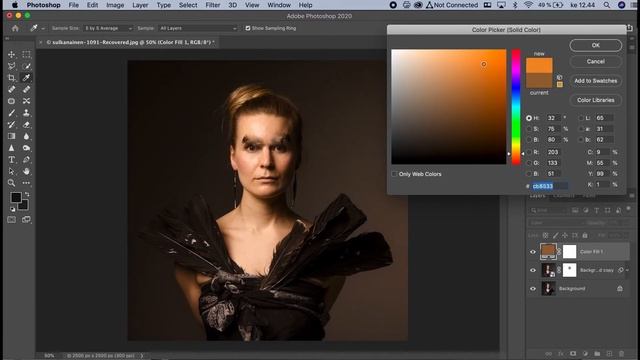This screenshot has height=360, width=640.
Task: Switch to the sulkanainen-1091-Recovered.jpg document tab
Action: pos(130,42)
